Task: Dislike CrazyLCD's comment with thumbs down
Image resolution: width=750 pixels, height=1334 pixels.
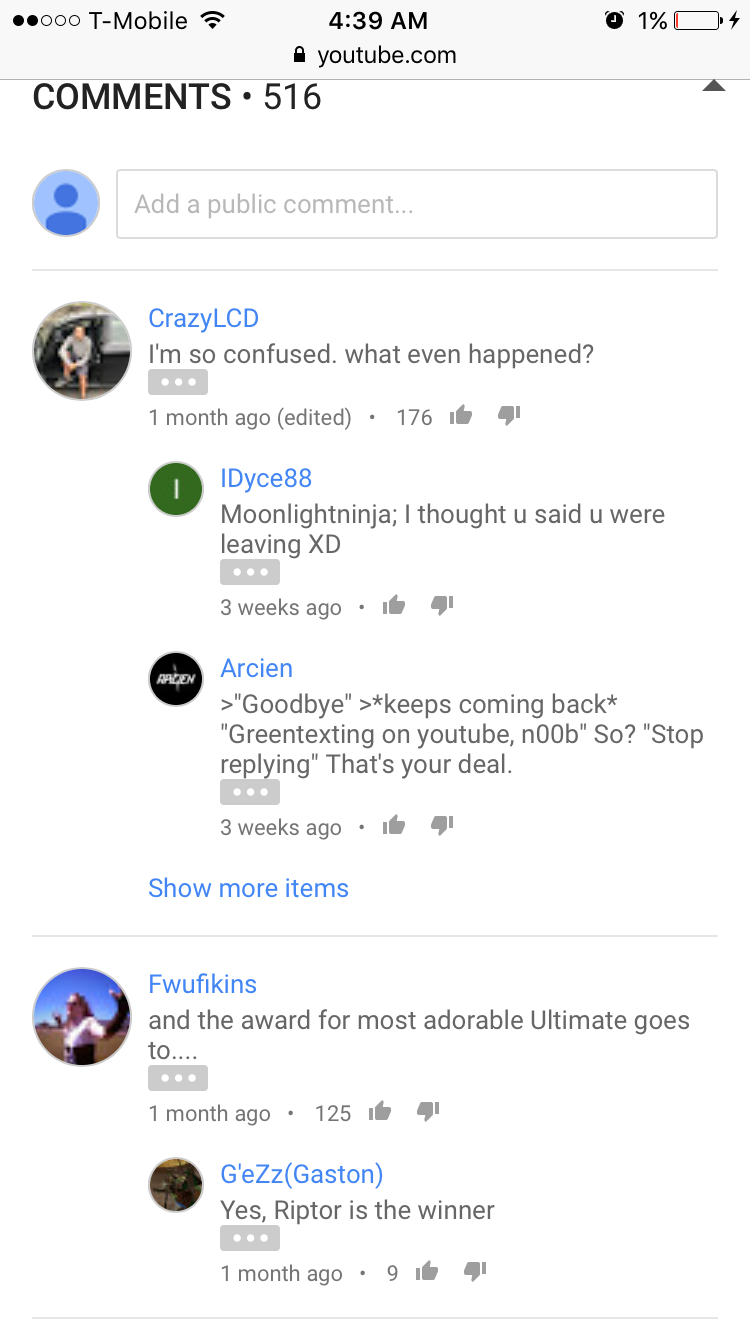Action: click(x=509, y=415)
